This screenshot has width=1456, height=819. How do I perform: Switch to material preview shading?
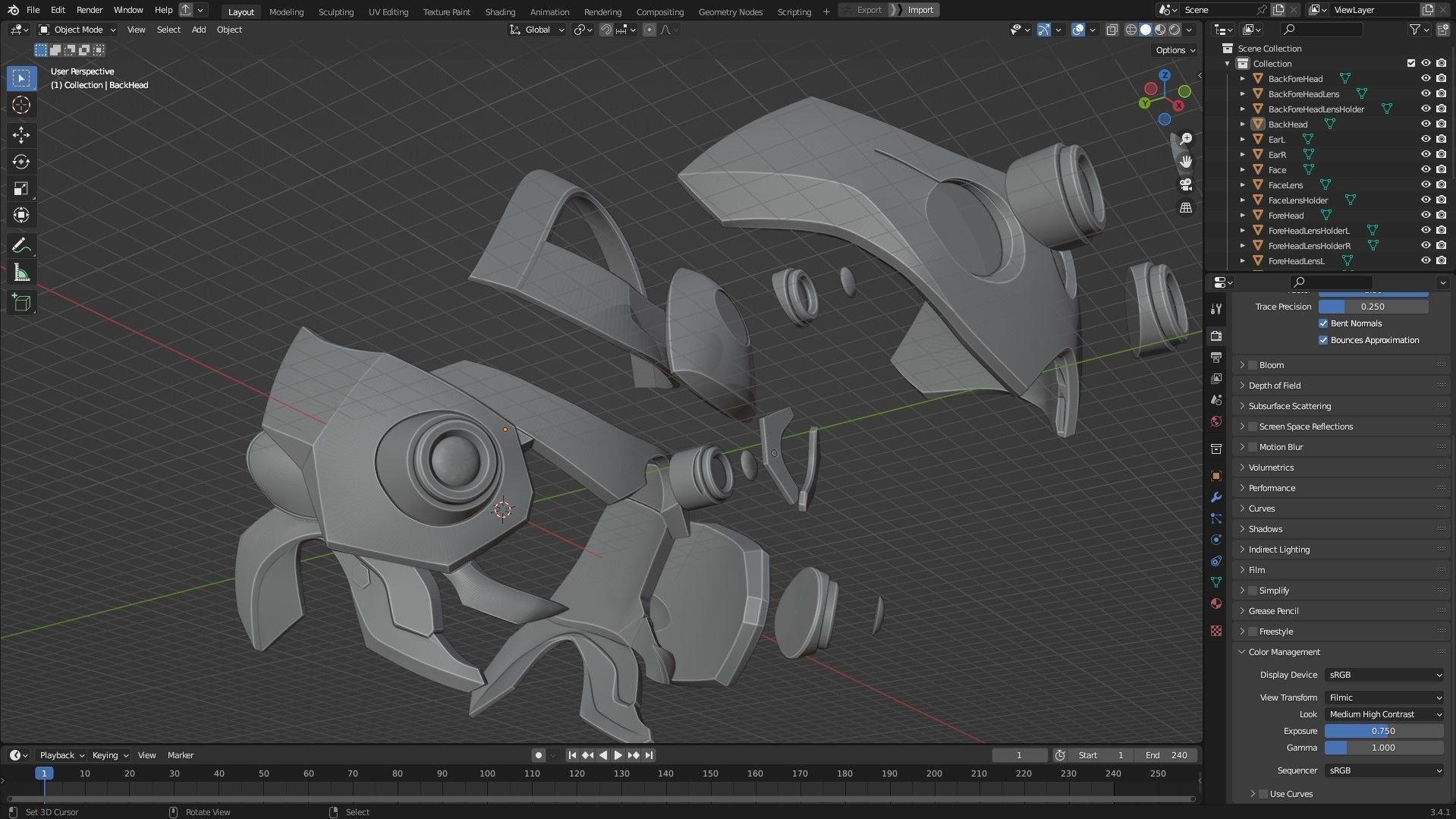tap(1160, 30)
